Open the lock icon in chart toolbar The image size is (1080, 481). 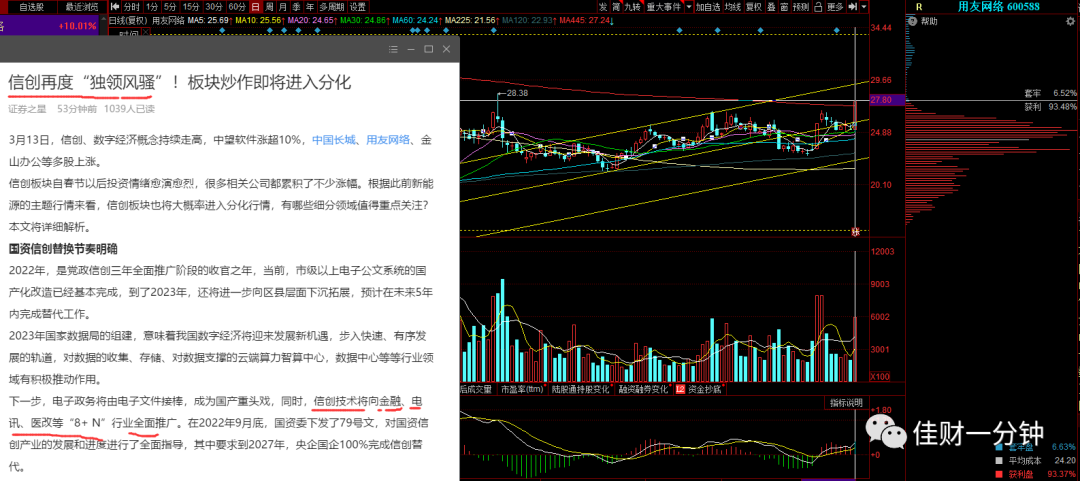pos(818,7)
